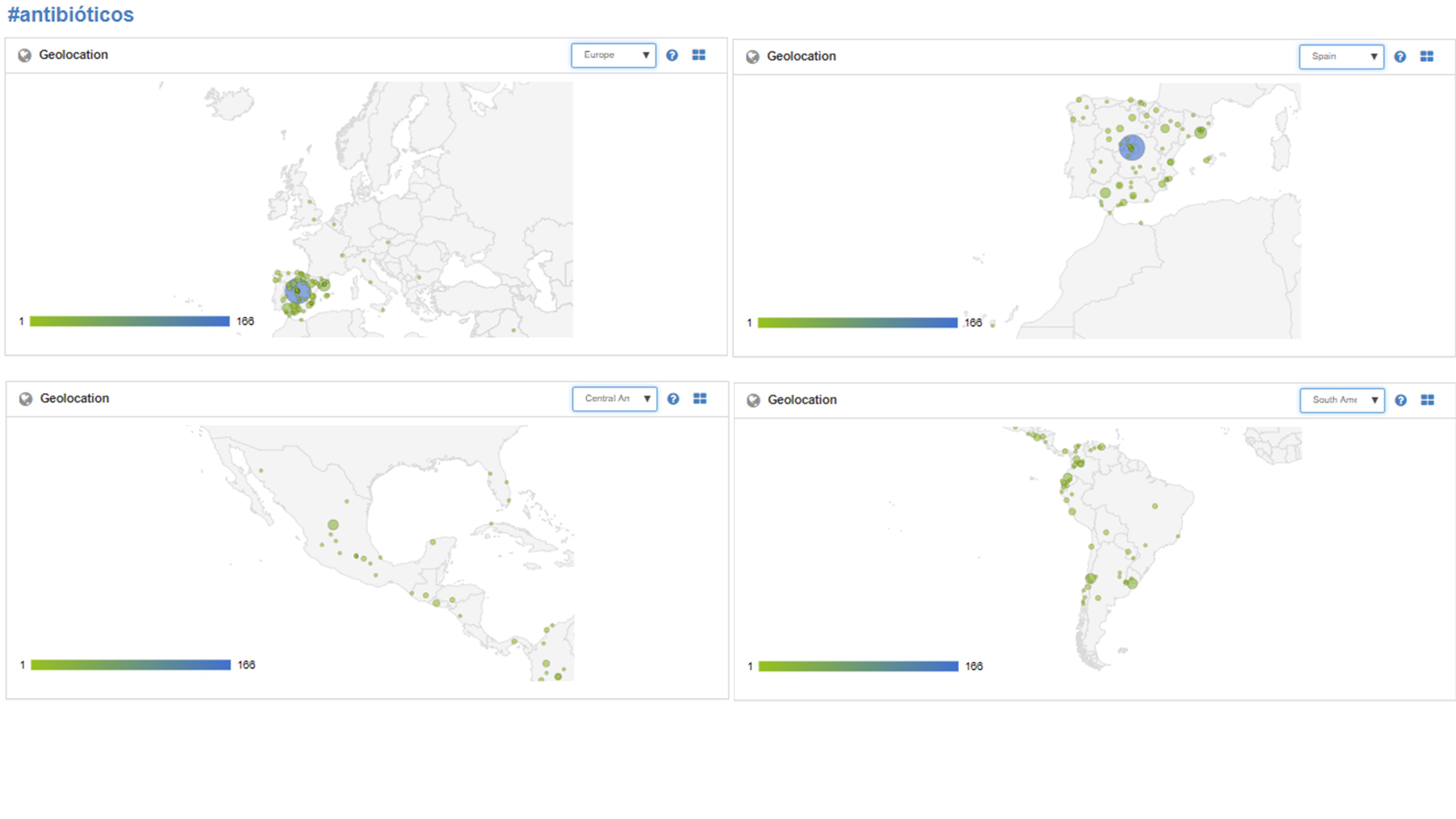Open the Central America region dropdown
Viewport: 1456px width, 819px height.
pyautogui.click(x=614, y=399)
